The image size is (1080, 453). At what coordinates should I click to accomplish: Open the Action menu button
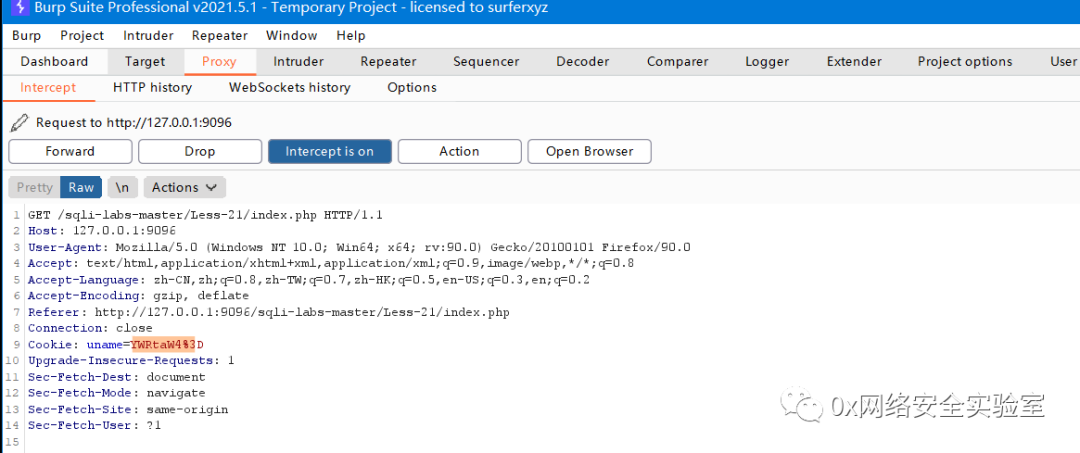coord(459,151)
